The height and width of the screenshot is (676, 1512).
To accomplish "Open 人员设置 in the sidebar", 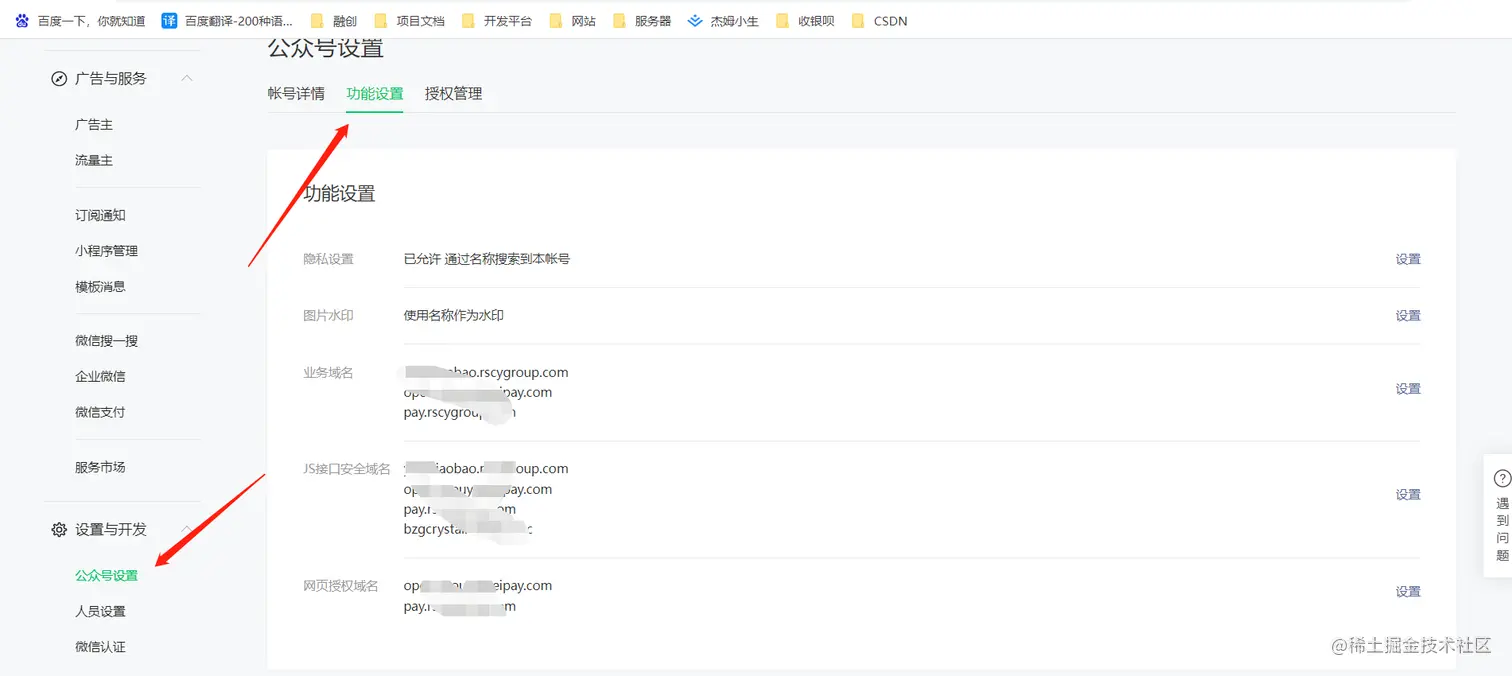I will 100,611.
